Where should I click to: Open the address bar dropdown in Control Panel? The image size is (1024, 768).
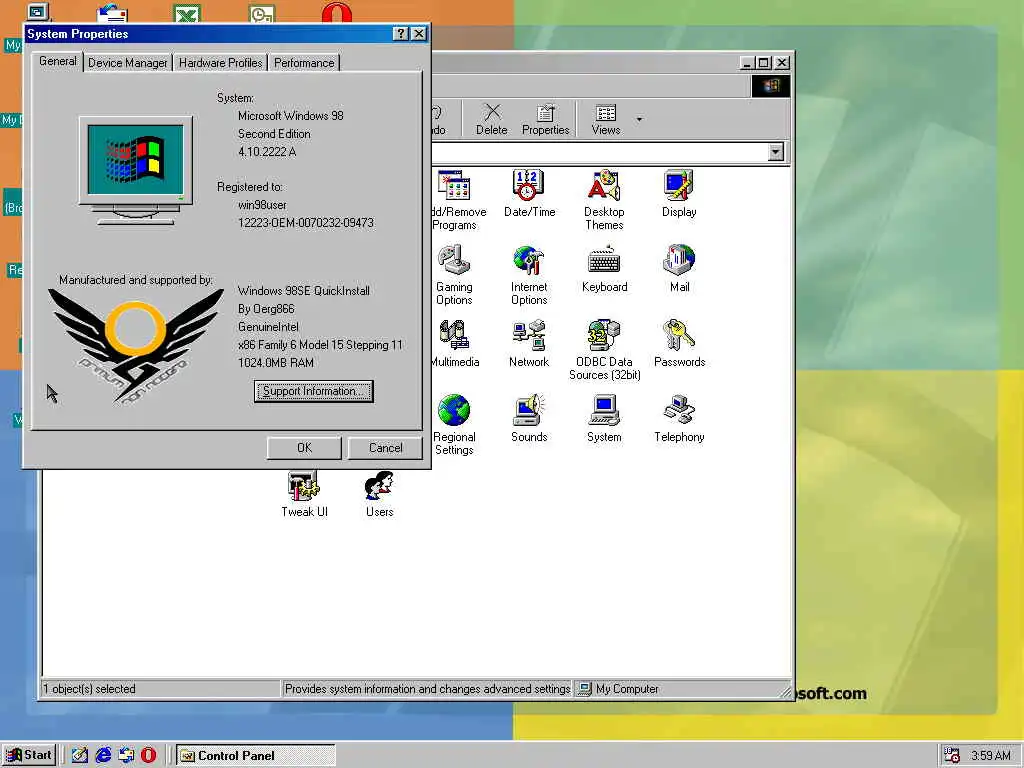tap(775, 152)
